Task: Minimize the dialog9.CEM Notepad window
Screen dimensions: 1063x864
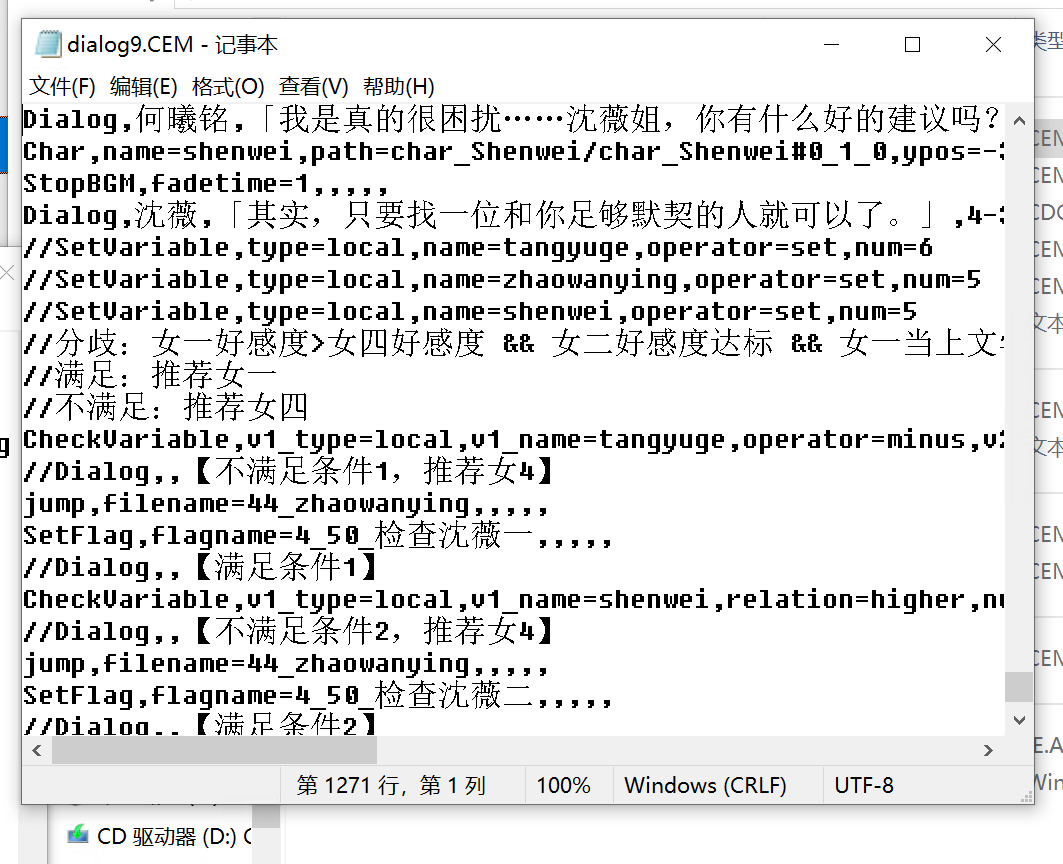Action: 831,45
